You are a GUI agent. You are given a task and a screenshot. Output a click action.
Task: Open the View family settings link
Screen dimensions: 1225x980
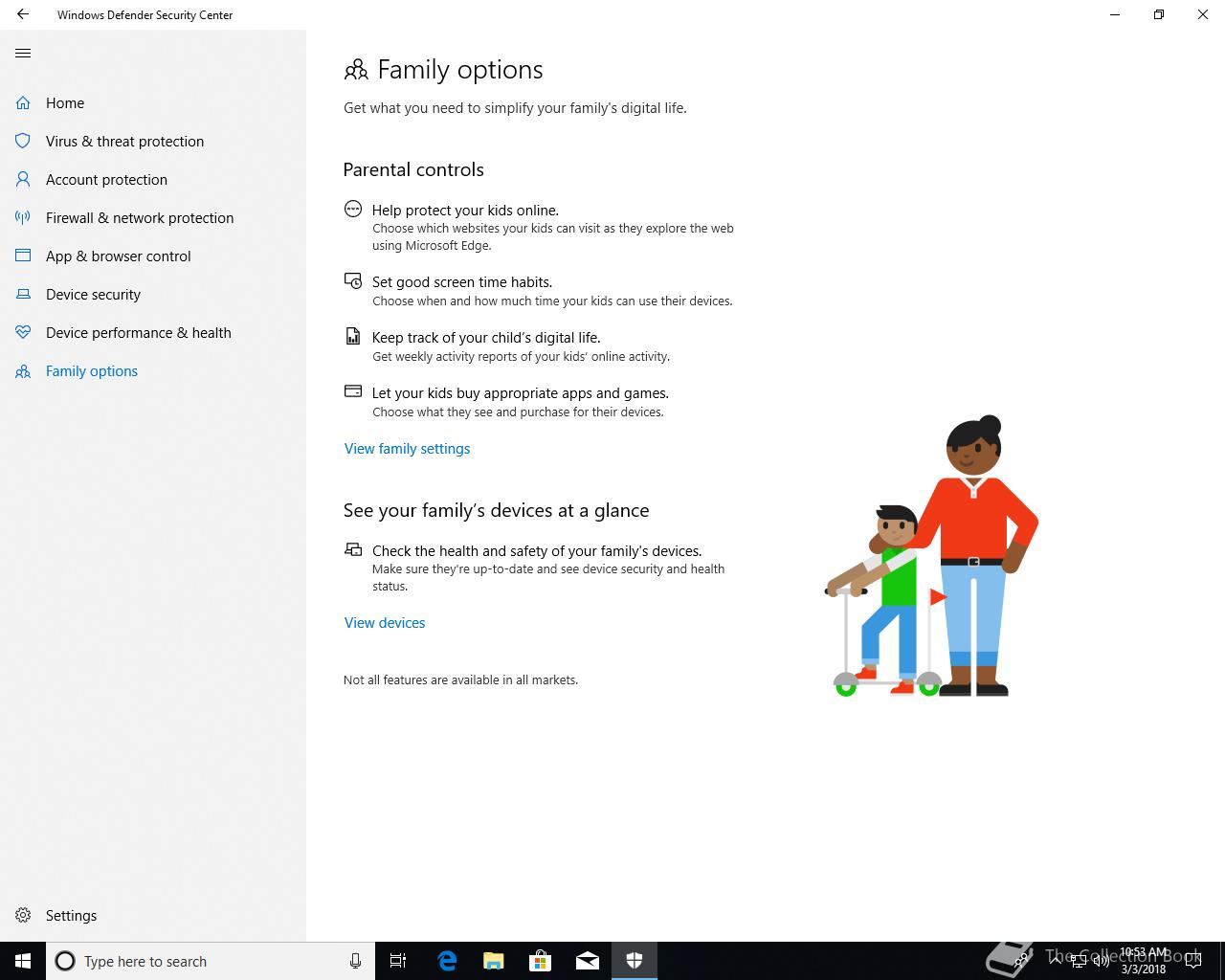(407, 448)
